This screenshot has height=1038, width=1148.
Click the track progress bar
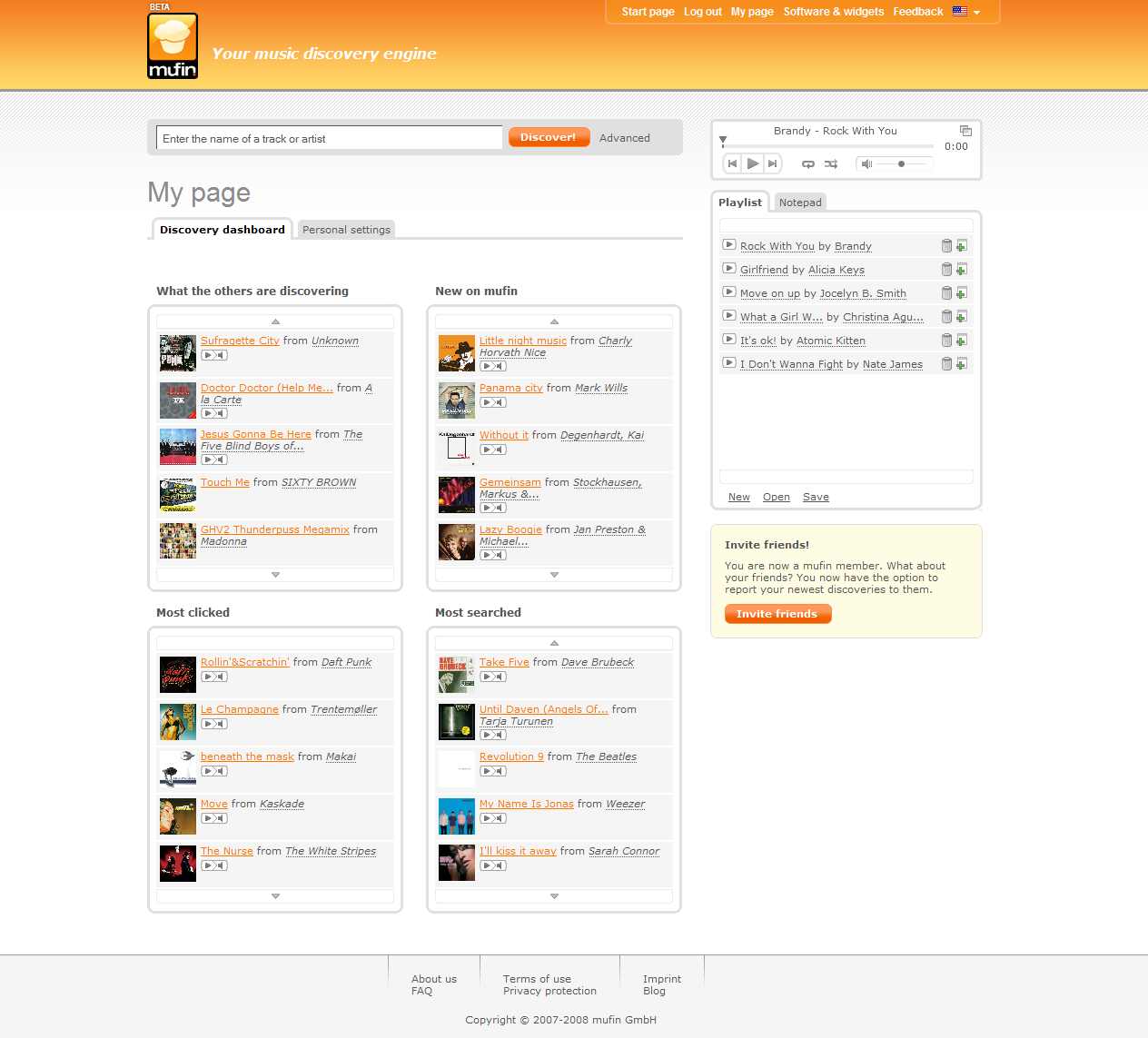(828, 145)
